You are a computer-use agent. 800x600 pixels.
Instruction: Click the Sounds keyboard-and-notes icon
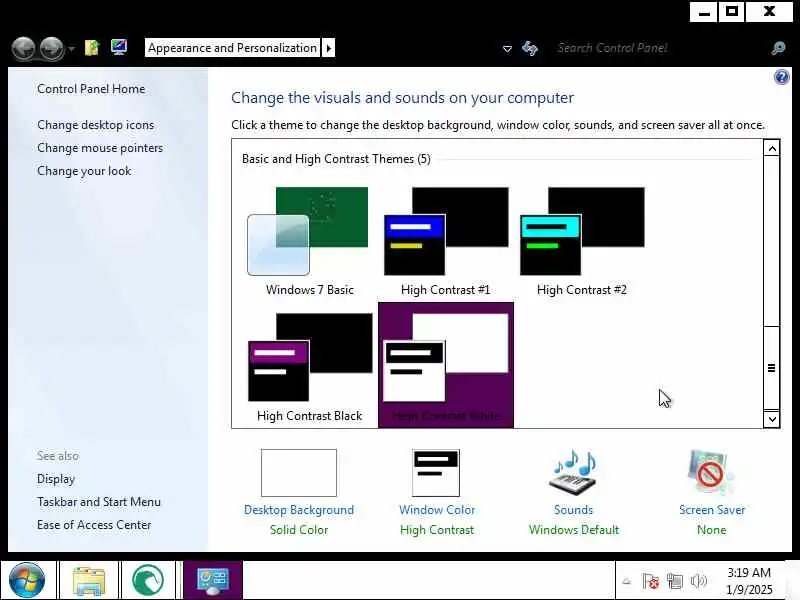(x=574, y=473)
